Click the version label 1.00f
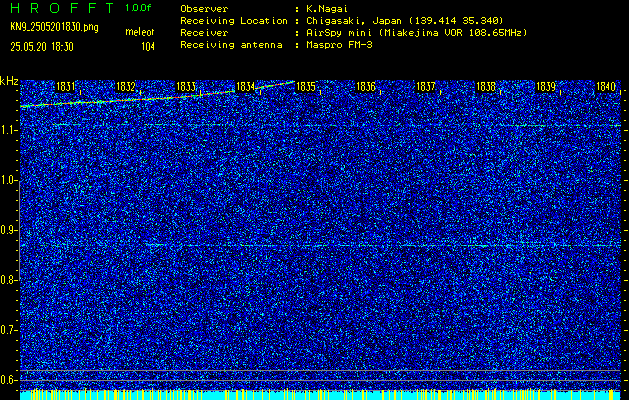The width and height of the screenshot is (629, 400). coord(138,8)
